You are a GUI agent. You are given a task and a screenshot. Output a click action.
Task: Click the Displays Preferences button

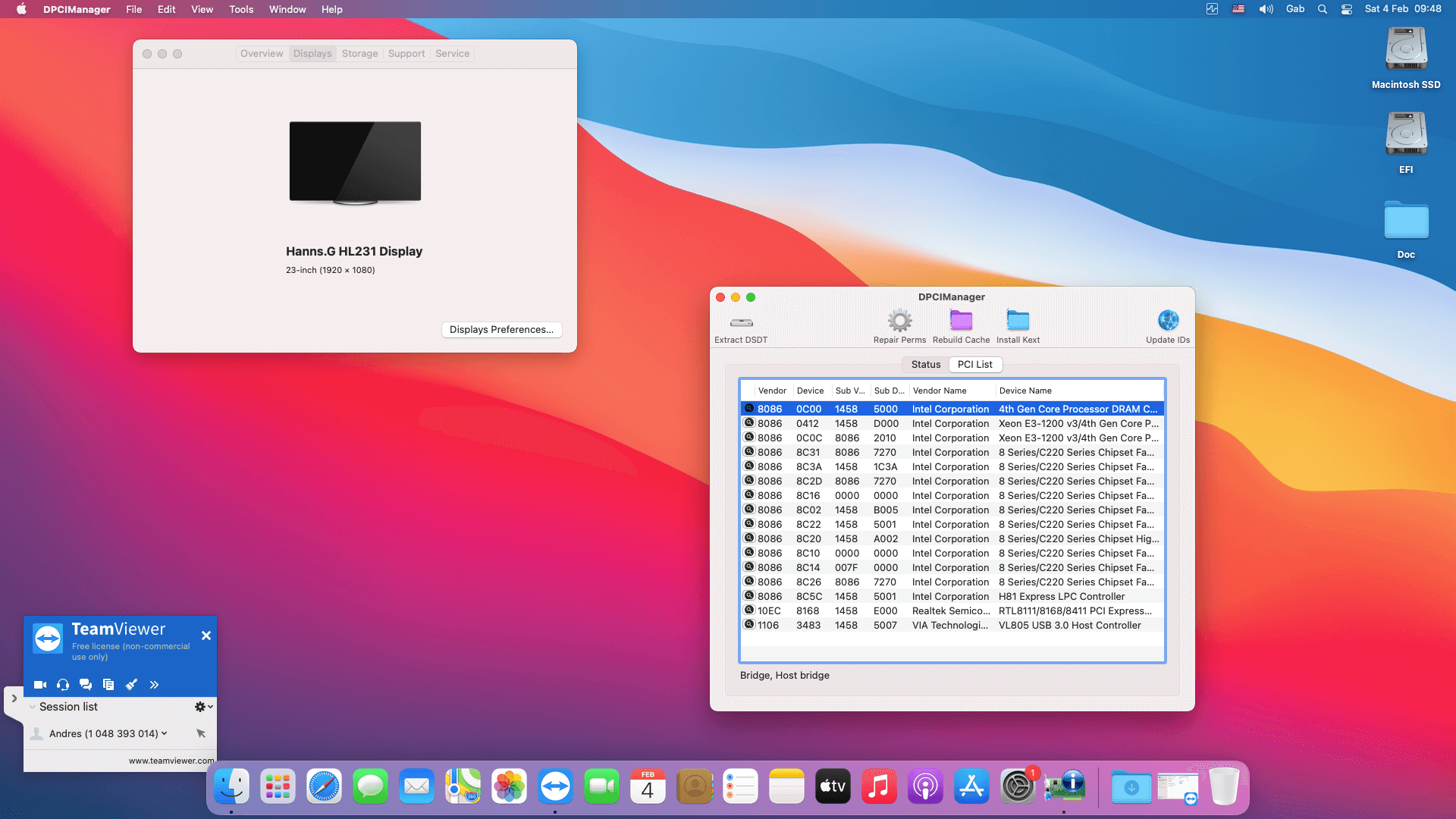[x=501, y=329]
